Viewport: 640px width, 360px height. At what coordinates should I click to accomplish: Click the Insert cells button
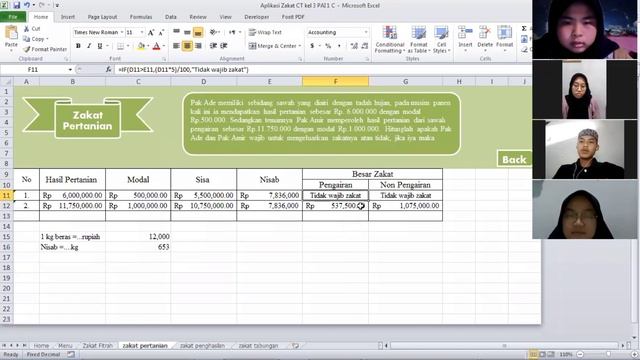click(x=465, y=38)
